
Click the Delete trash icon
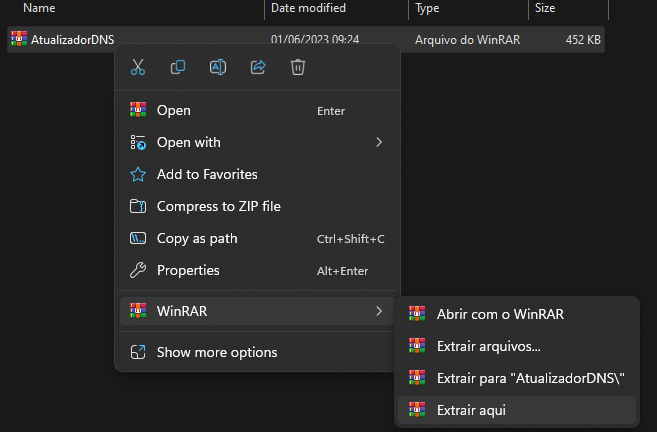point(297,67)
